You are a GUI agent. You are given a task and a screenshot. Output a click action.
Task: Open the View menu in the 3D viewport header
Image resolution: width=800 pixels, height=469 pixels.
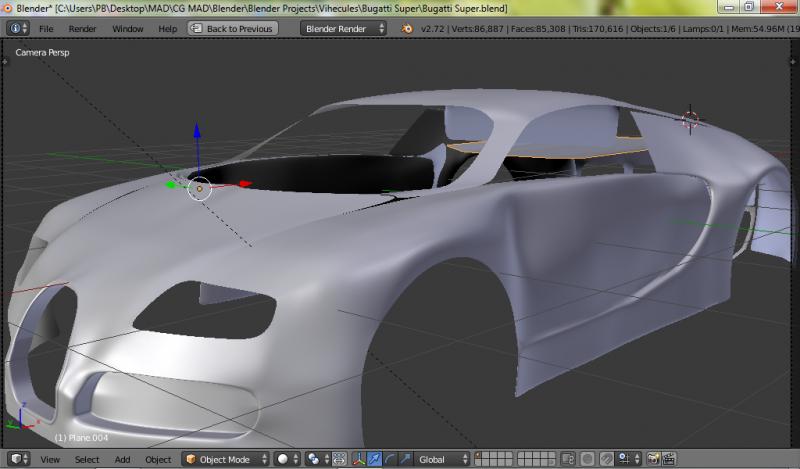pyautogui.click(x=50, y=459)
